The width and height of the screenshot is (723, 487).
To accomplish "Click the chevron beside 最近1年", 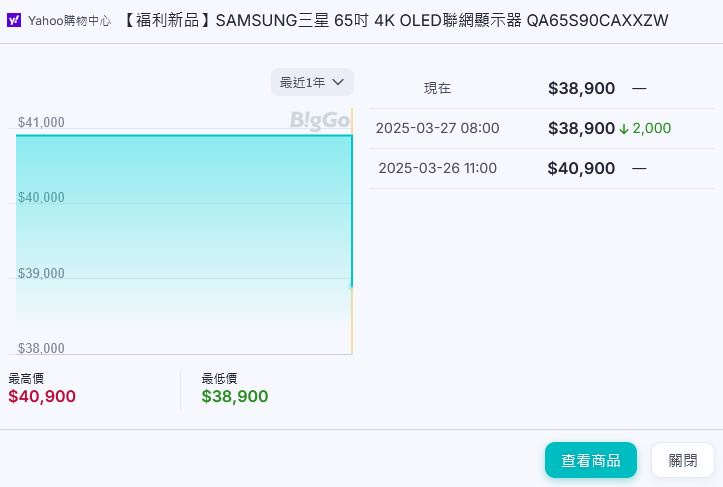I will coord(338,82).
